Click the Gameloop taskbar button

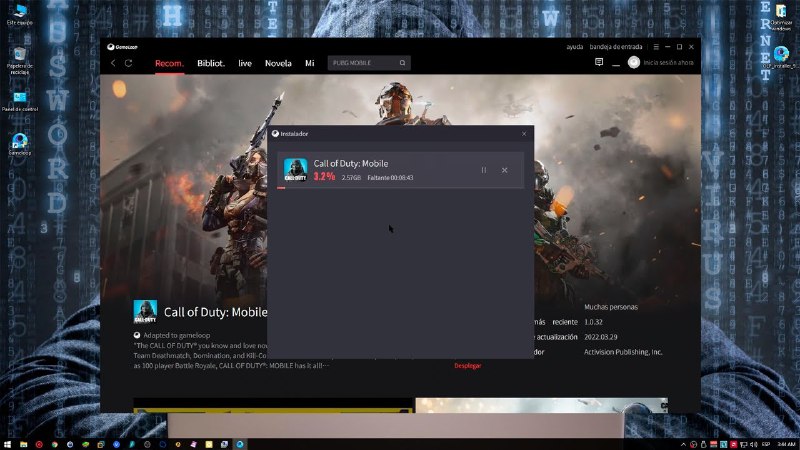click(240, 444)
